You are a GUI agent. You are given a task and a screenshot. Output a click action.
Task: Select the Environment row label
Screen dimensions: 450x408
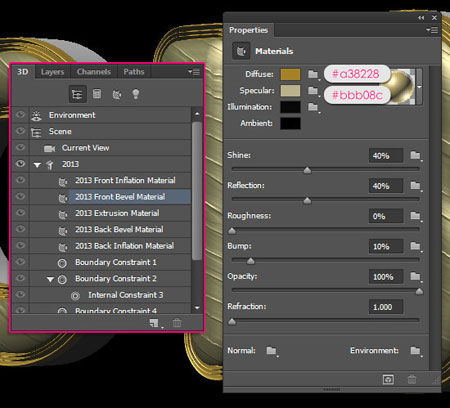pos(72,115)
